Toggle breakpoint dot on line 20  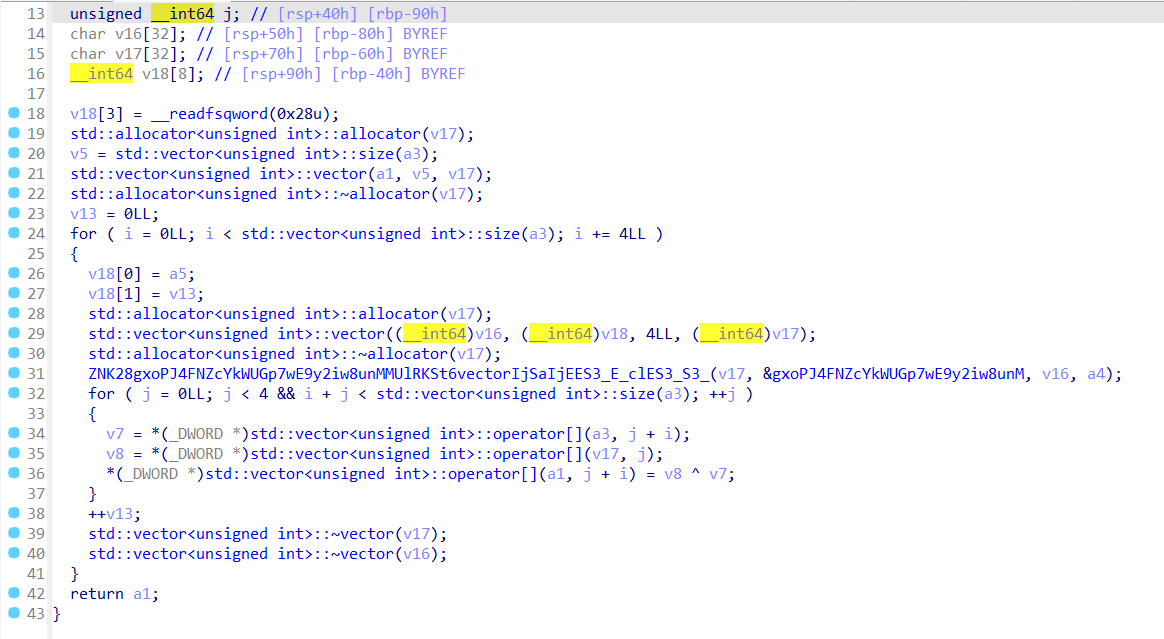(13, 153)
